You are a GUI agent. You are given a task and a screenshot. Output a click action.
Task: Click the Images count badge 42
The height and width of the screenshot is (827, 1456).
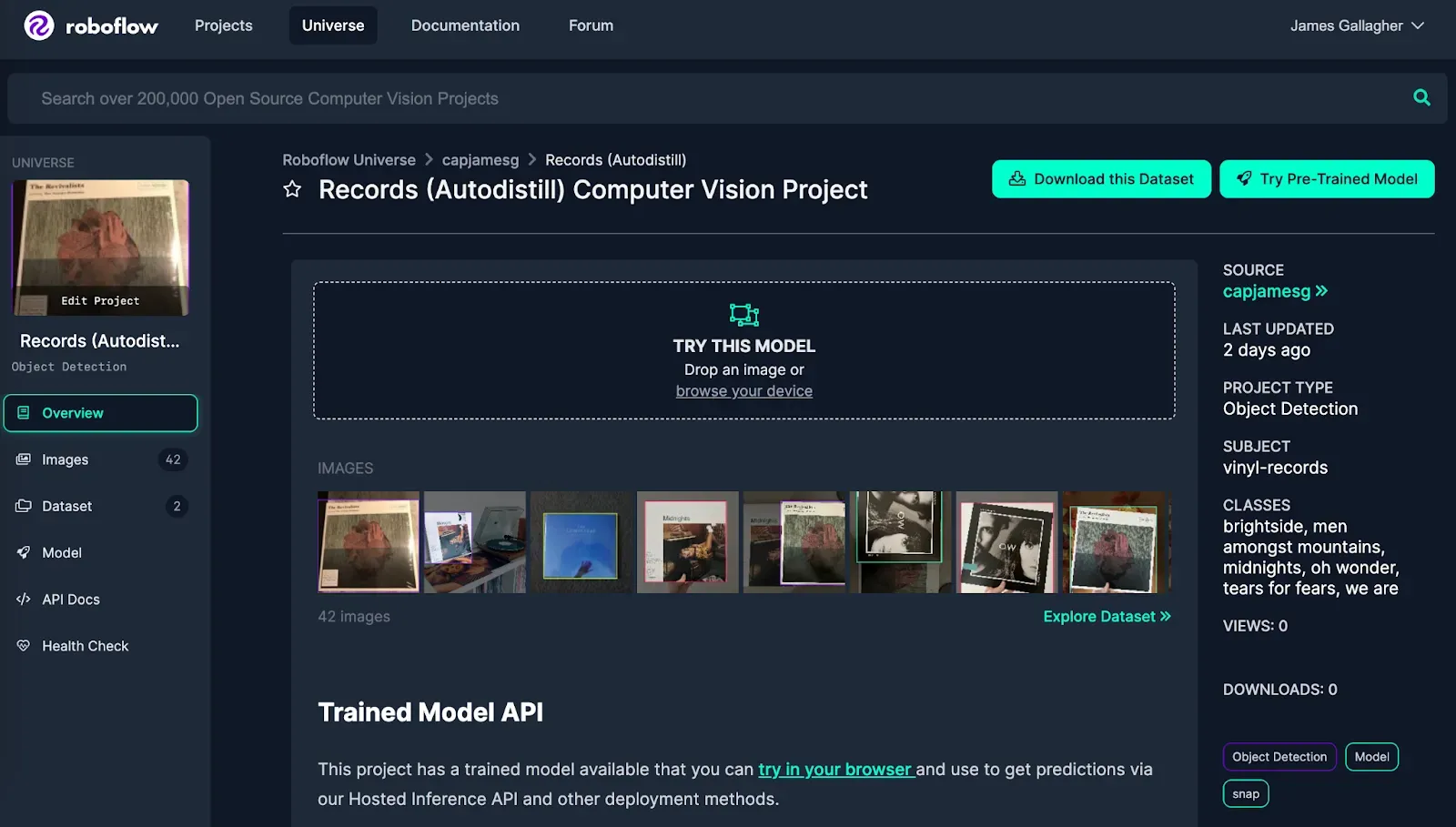(173, 459)
